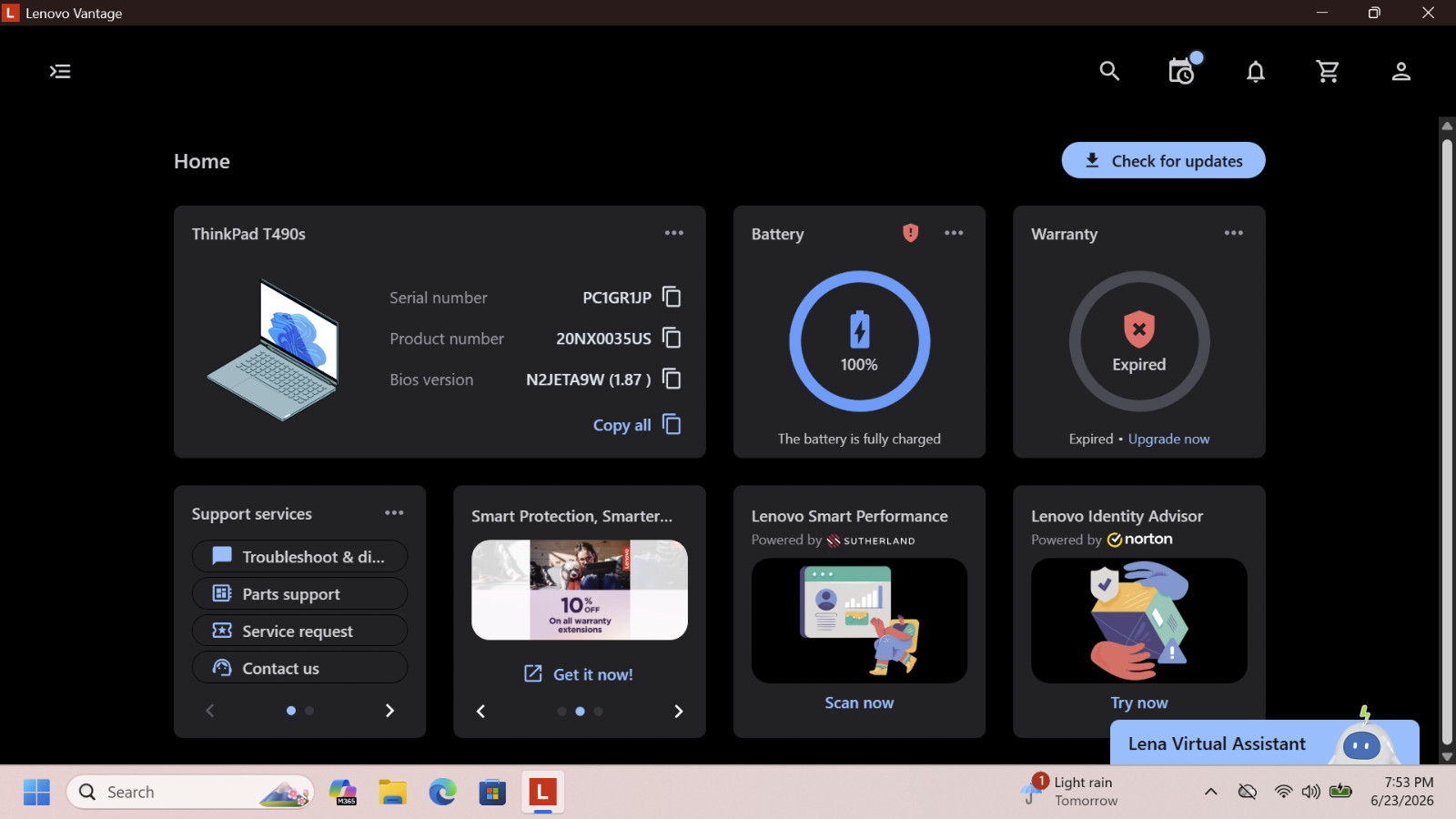
Task: Click the taskbar Search box
Action: [x=190, y=793]
